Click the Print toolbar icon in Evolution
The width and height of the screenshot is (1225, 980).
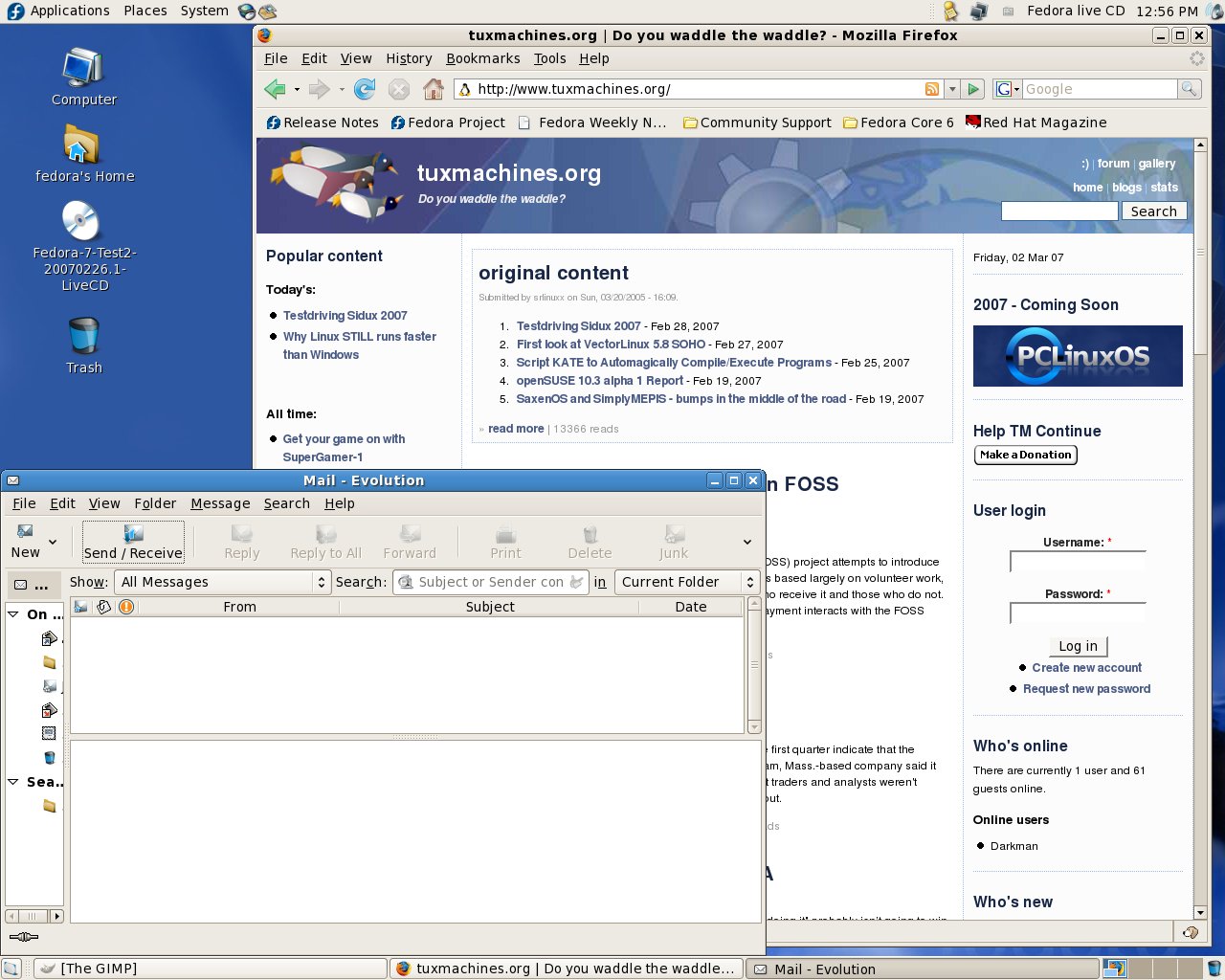505,533
